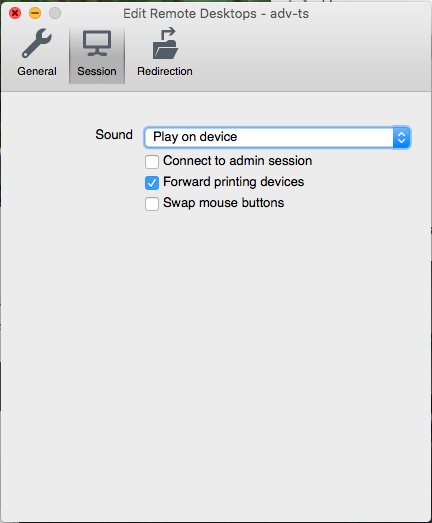
Task: Click the 'Edit Remote Desktops - adv-ts' title
Action: [216, 14]
